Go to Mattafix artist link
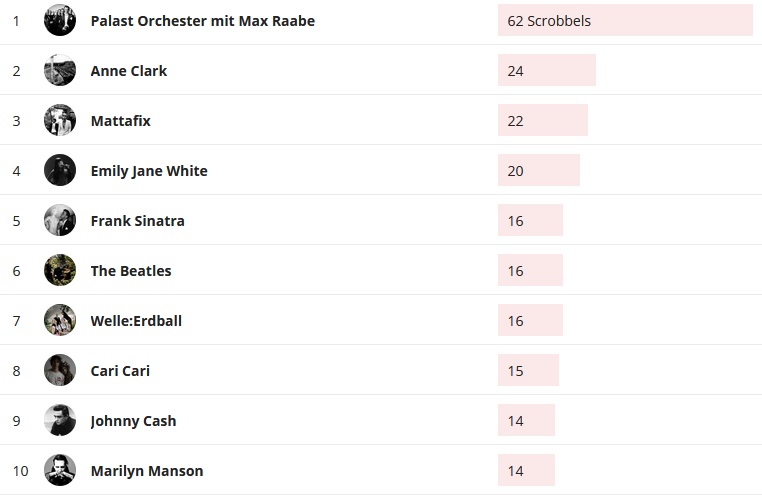Viewport: 762px width, 495px height. (x=120, y=121)
